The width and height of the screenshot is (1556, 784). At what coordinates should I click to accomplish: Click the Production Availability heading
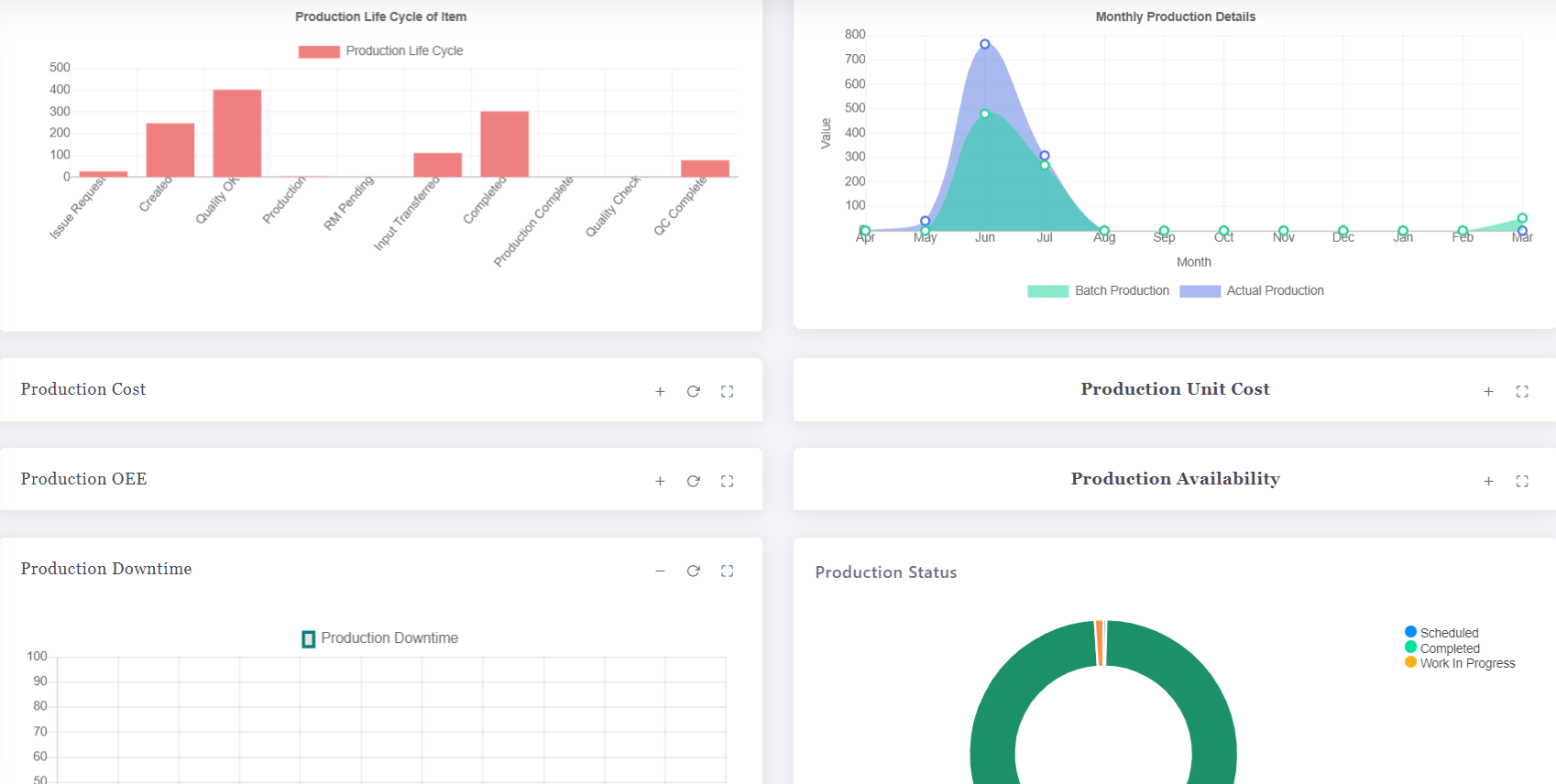(1176, 479)
